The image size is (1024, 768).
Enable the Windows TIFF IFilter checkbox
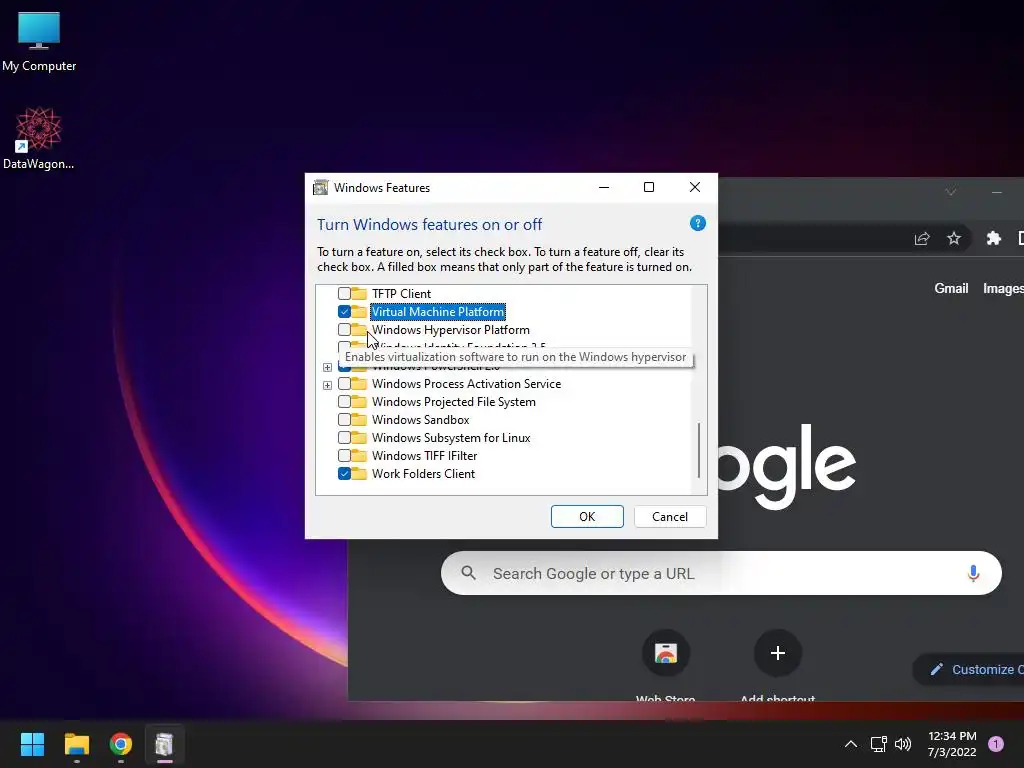click(344, 456)
